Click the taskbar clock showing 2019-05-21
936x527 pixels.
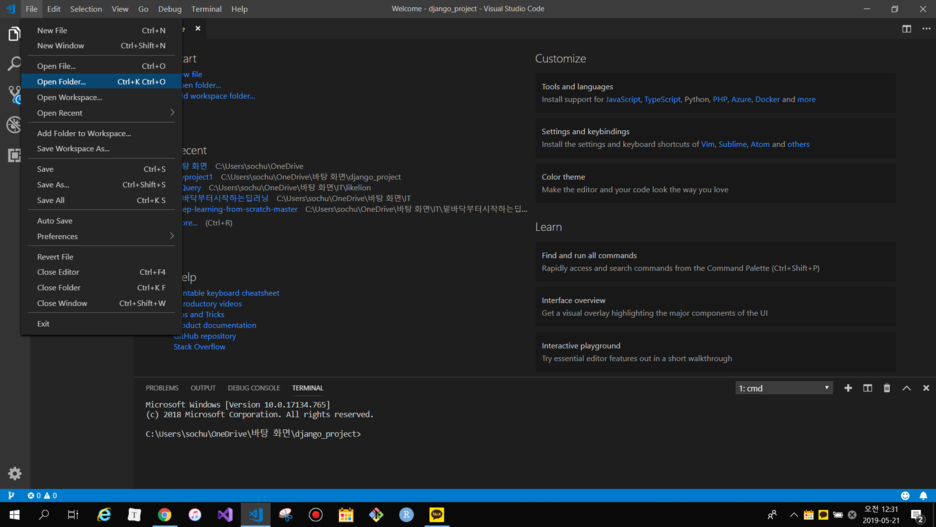pyautogui.click(x=881, y=514)
